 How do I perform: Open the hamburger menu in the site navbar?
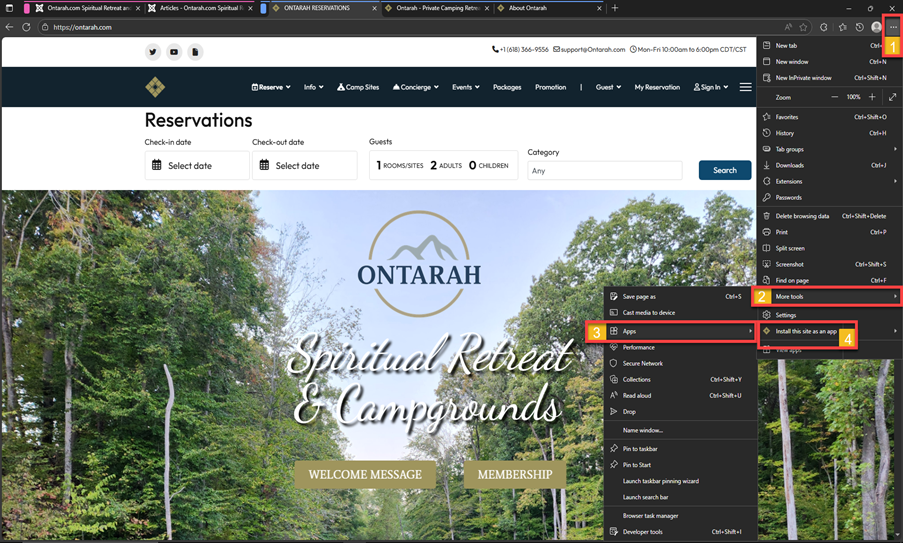pos(745,87)
